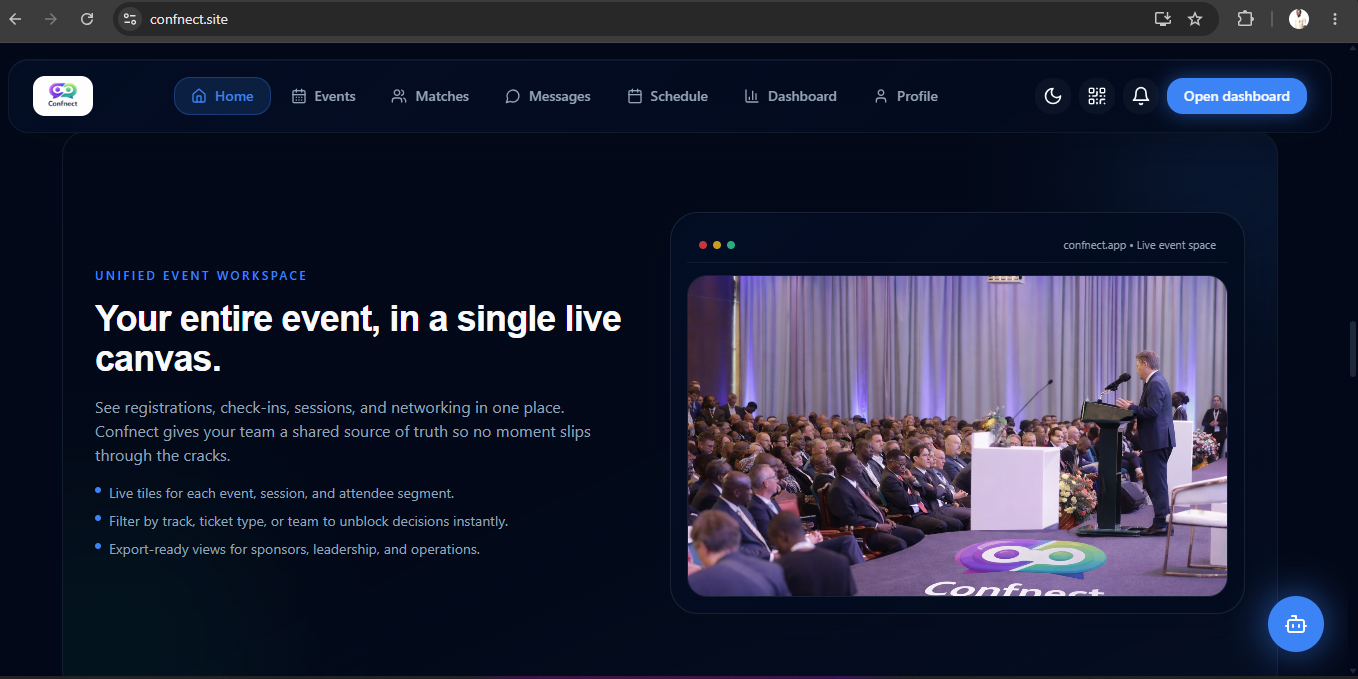Click the Open dashboard button
1358x679 pixels.
click(1237, 96)
